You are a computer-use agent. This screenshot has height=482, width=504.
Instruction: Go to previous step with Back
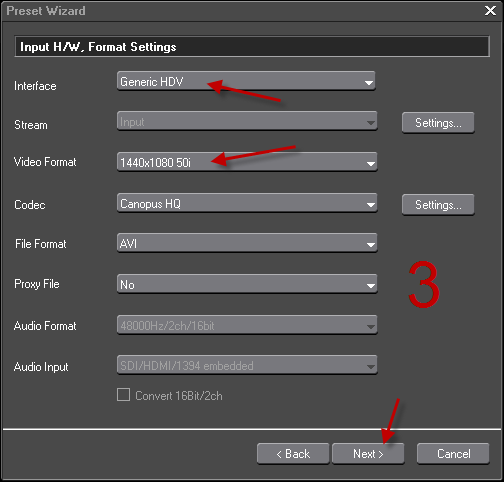point(293,454)
